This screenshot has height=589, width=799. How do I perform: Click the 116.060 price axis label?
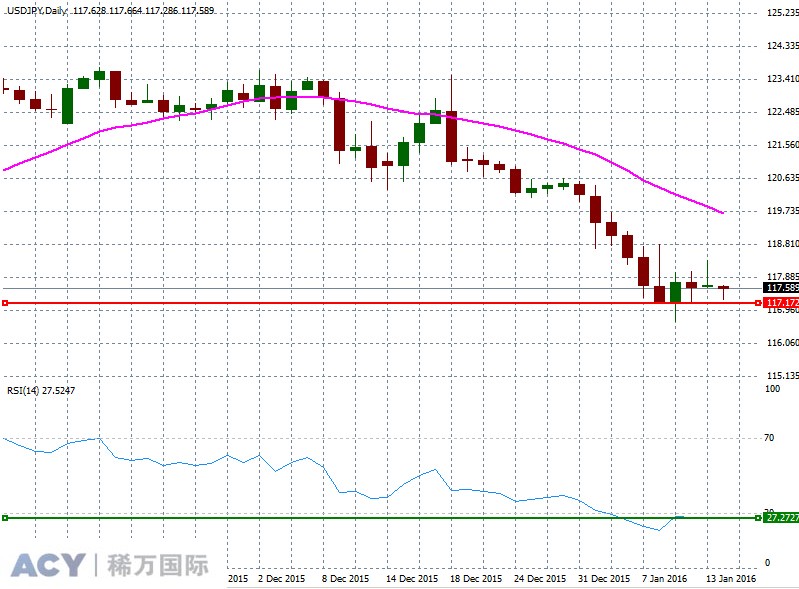(x=783, y=342)
